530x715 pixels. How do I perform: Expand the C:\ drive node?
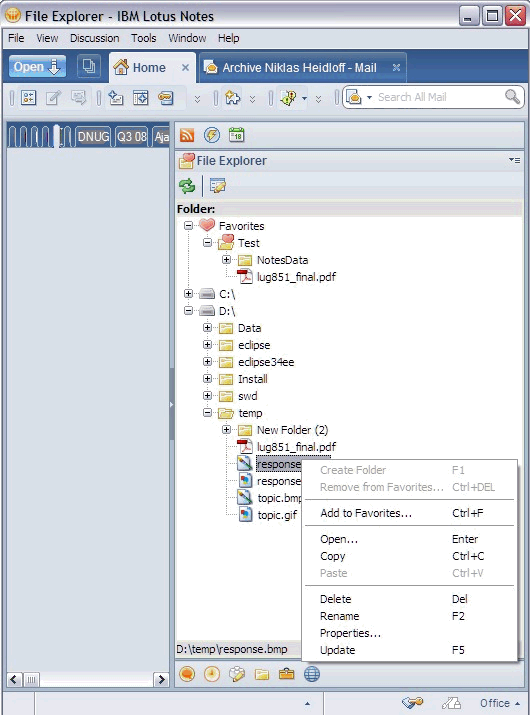click(x=188, y=294)
